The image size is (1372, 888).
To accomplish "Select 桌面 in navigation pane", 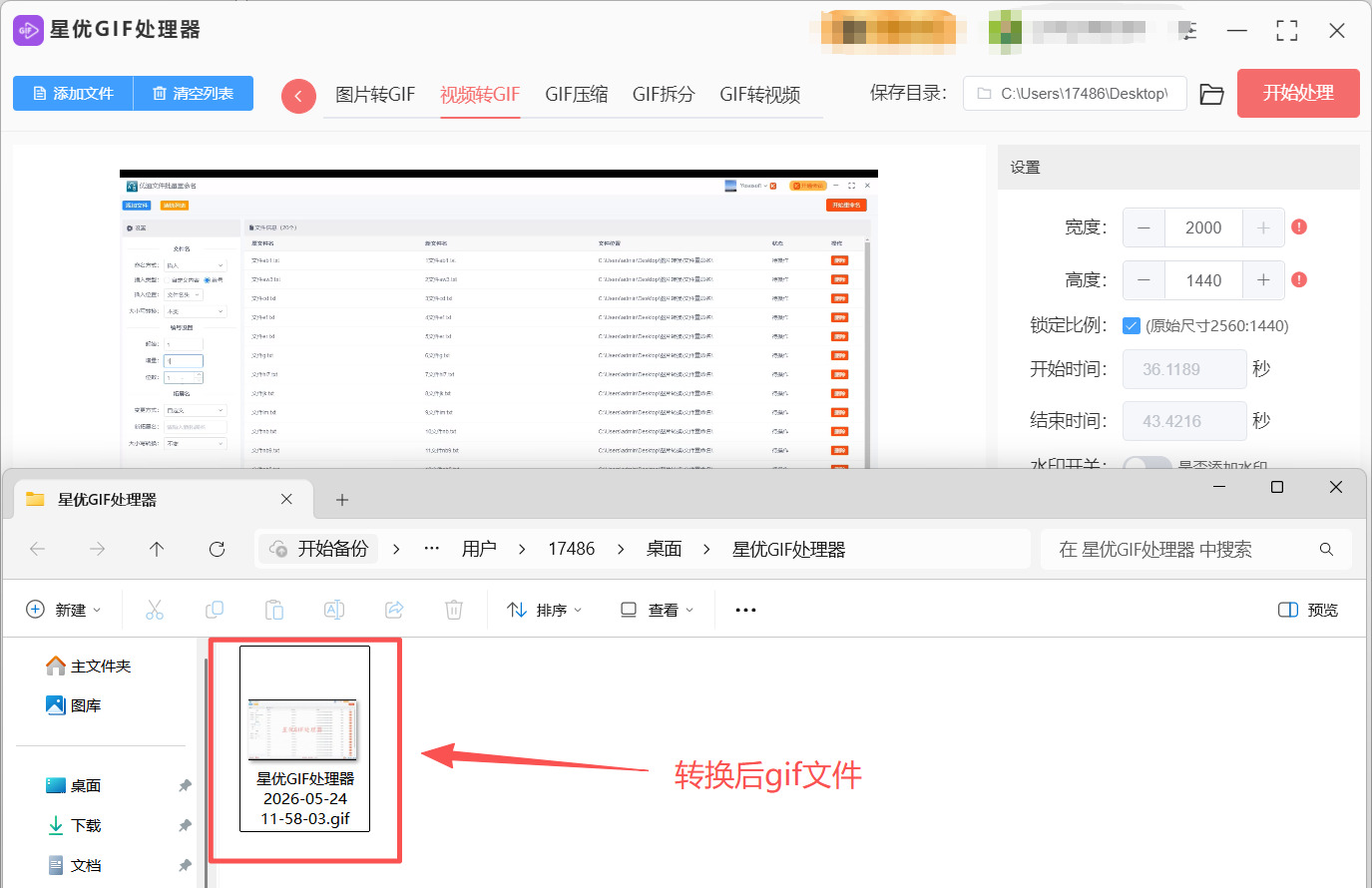I will (74, 785).
